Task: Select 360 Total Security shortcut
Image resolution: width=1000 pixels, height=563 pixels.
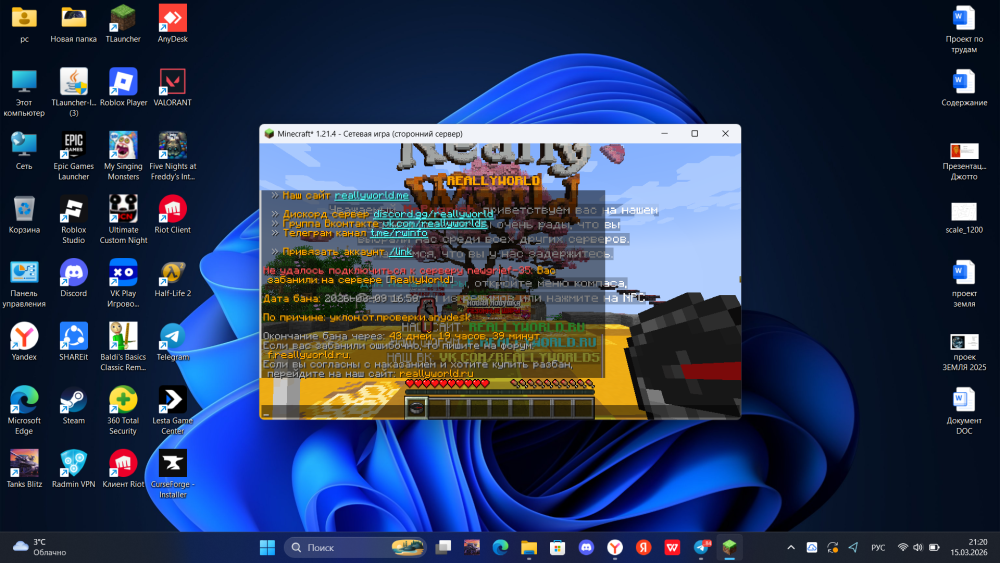Action: coord(123,412)
